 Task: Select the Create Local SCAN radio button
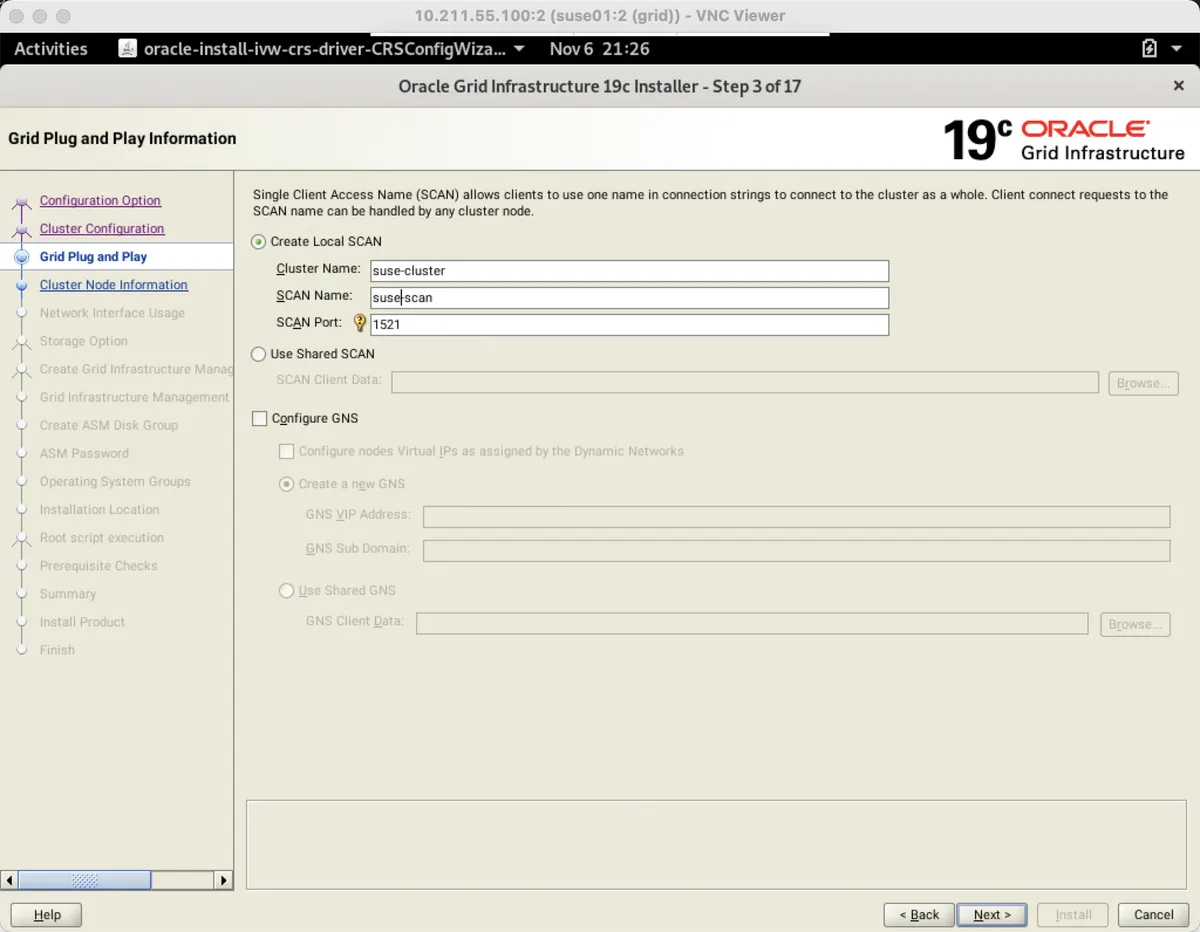click(x=258, y=241)
